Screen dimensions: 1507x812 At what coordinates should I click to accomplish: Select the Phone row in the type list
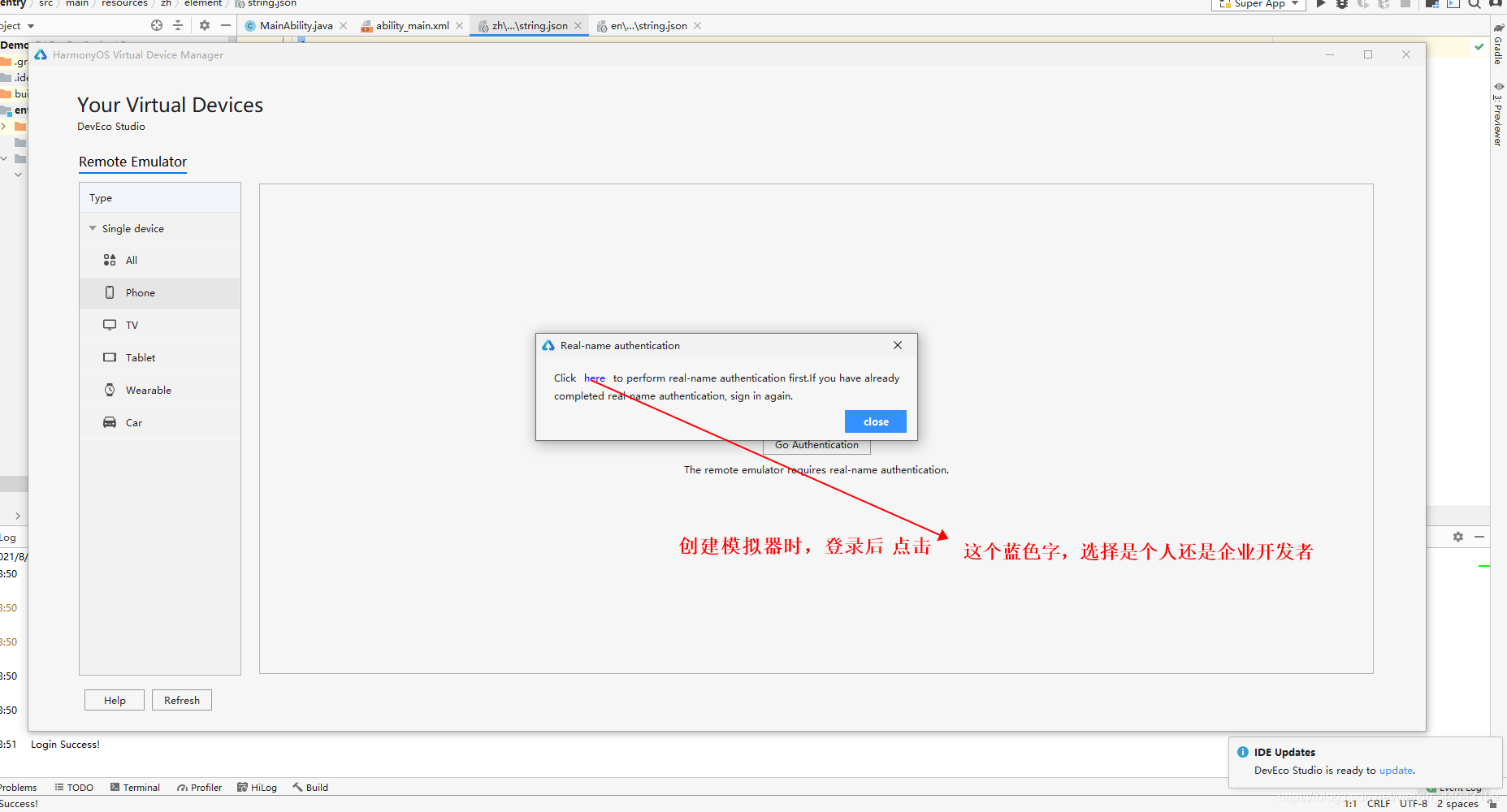160,293
